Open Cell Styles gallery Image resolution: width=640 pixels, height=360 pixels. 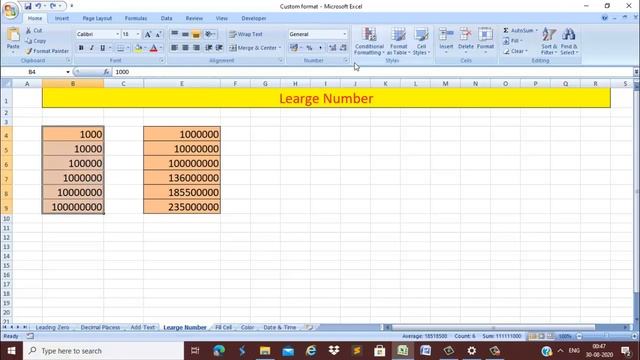(x=421, y=41)
